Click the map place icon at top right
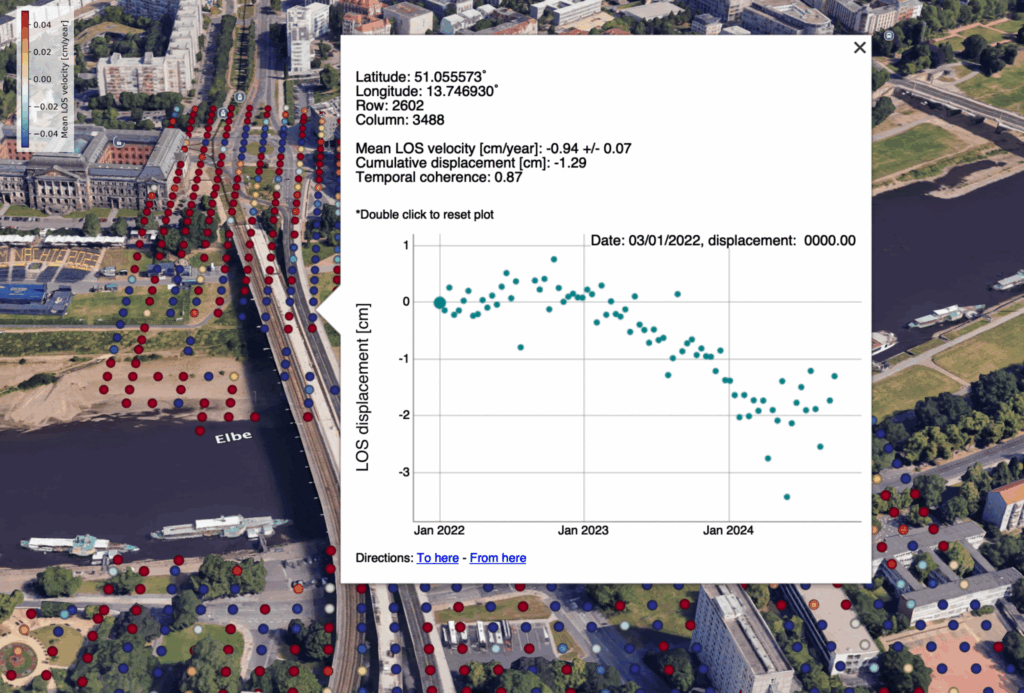The height and width of the screenshot is (693, 1024). tap(889, 35)
